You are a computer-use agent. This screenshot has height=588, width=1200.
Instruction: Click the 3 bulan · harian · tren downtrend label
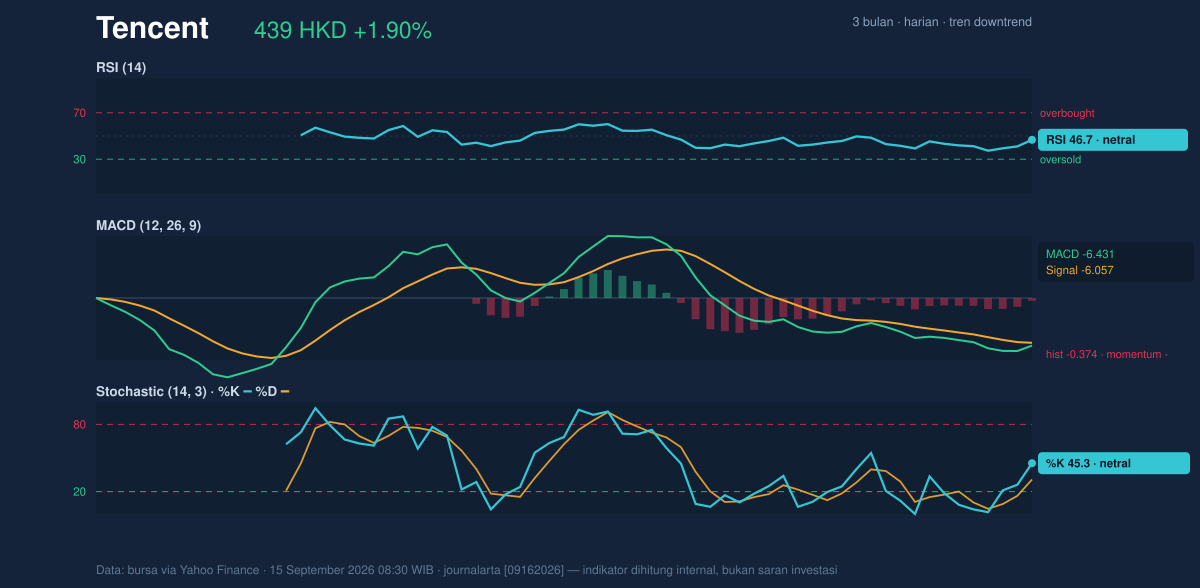click(942, 22)
